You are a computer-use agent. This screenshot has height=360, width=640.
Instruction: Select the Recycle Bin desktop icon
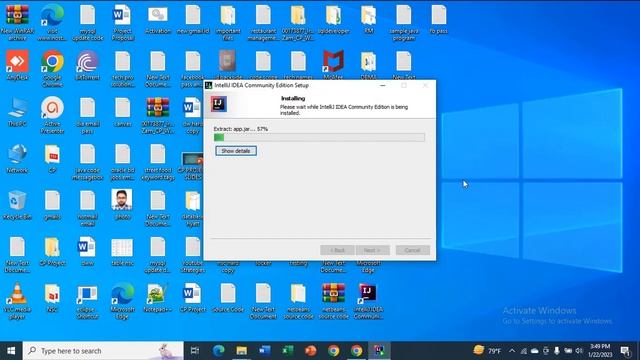[x=17, y=205]
